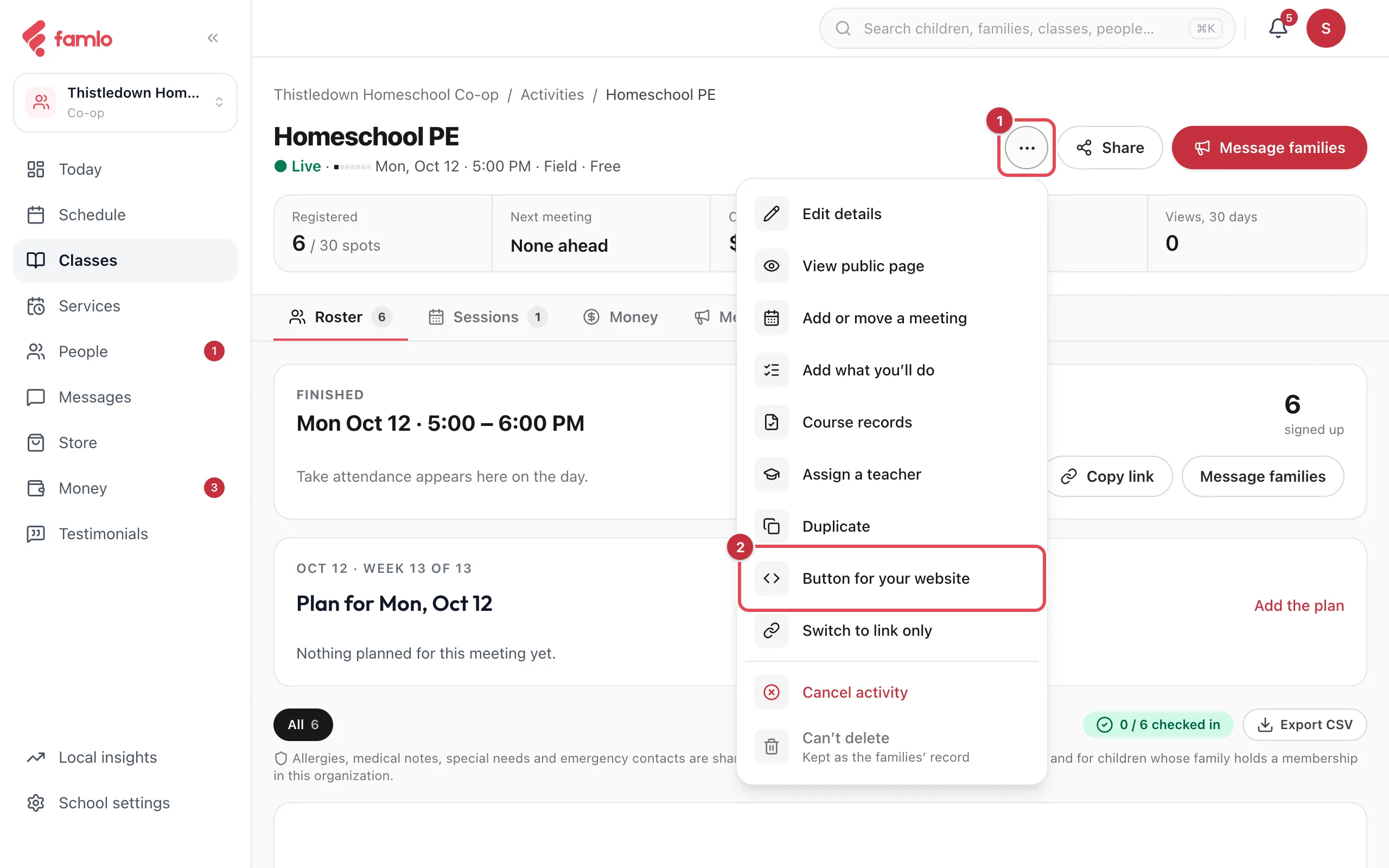
Task: Open Services in the sidebar
Action: tap(125, 306)
